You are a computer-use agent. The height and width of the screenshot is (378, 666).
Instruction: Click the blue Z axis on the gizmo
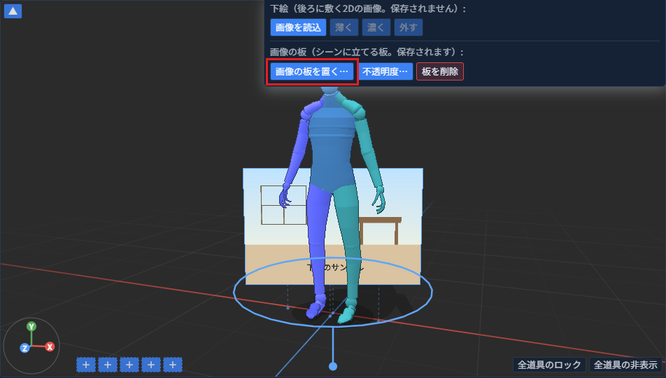(x=24, y=348)
